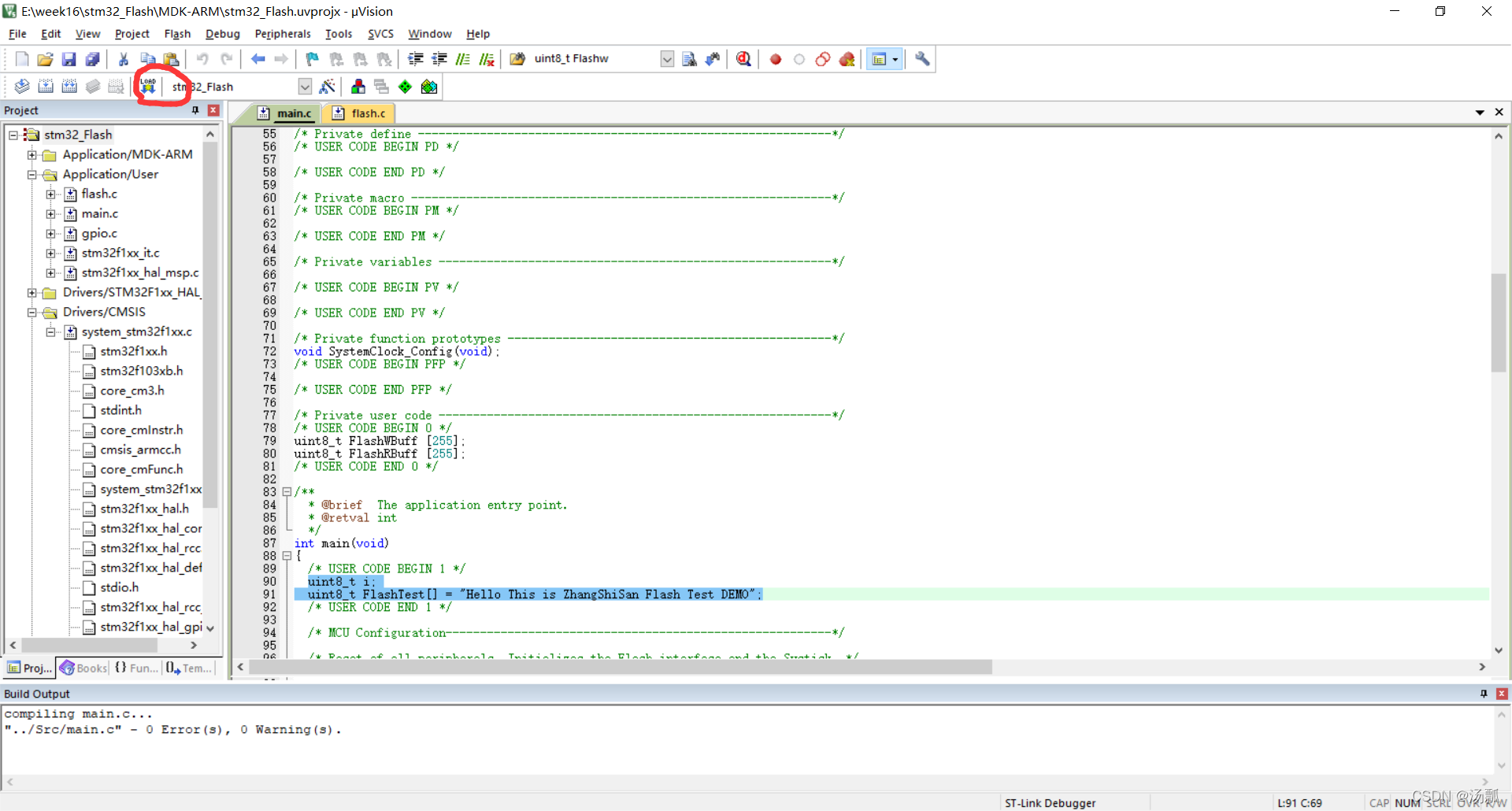Insert a breakpoint with the red dot icon
The height and width of the screenshot is (811, 1512).
[x=776, y=59]
